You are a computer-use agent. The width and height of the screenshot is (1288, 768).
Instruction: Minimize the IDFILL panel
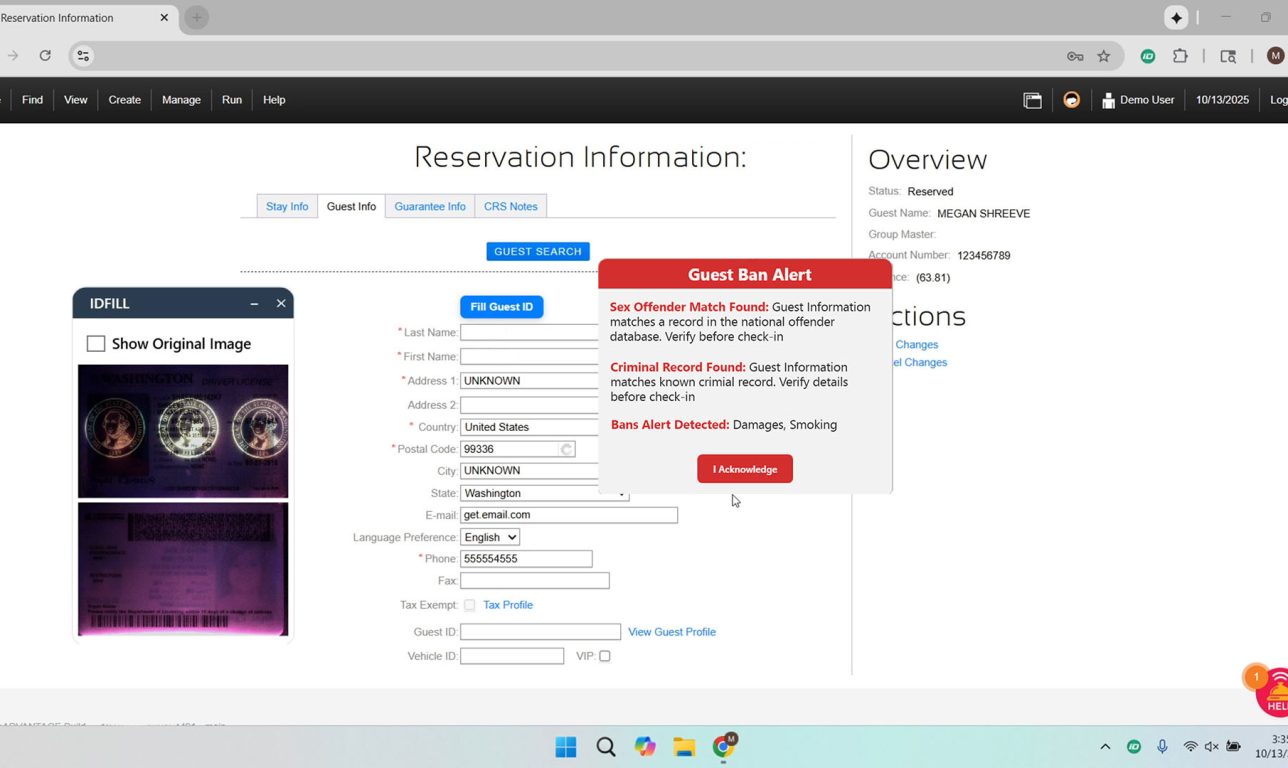254,304
